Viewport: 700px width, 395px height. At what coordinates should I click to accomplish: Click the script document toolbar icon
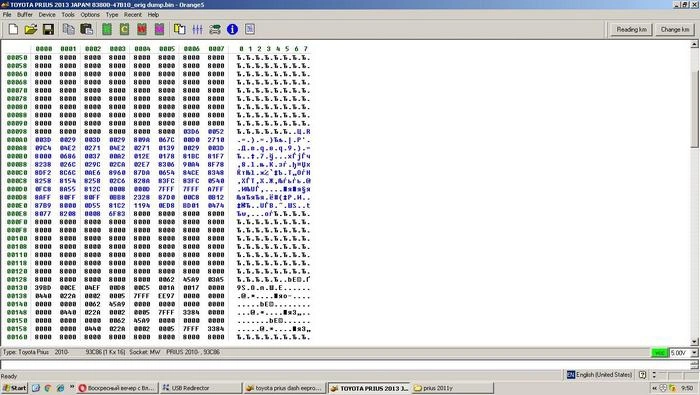[x=250, y=29]
